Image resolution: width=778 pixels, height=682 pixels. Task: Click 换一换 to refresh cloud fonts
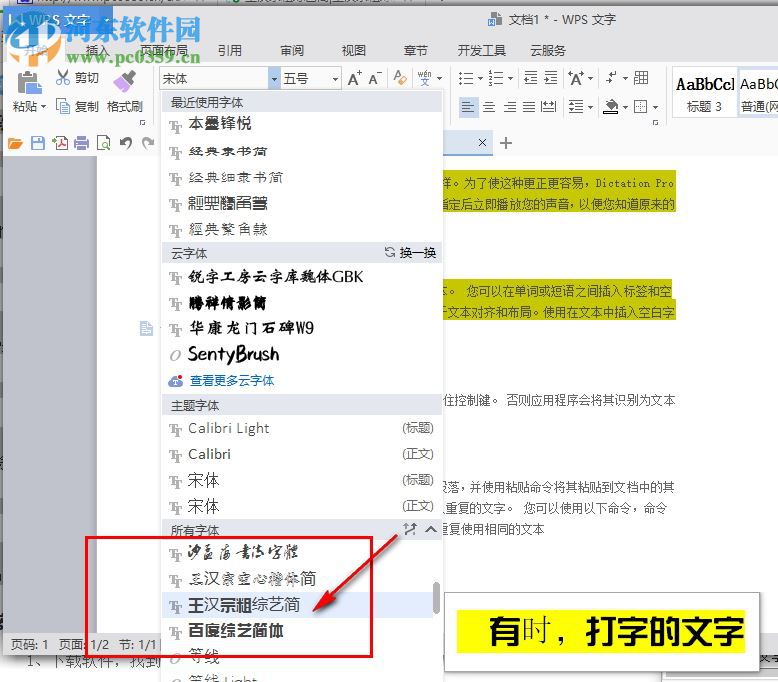tap(411, 252)
